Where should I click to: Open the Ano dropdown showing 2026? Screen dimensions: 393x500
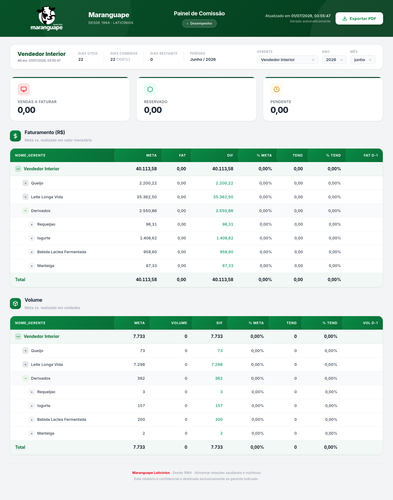(x=334, y=60)
